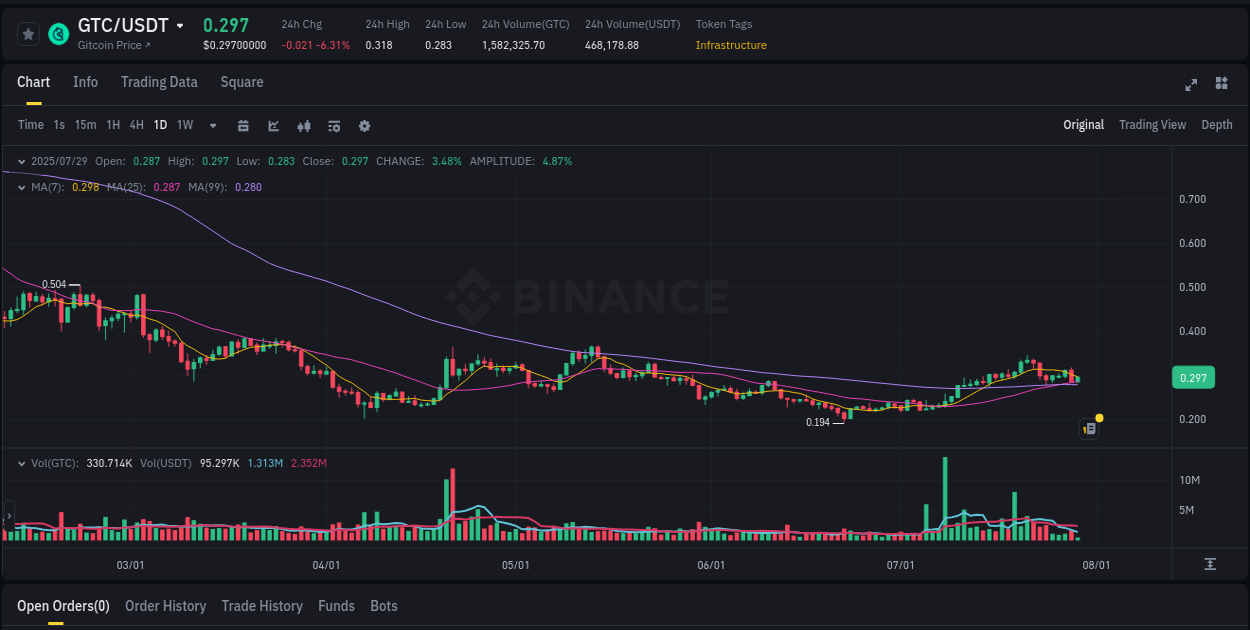Open the chart settings gear icon
The width and height of the screenshot is (1250, 630).
[x=364, y=126]
